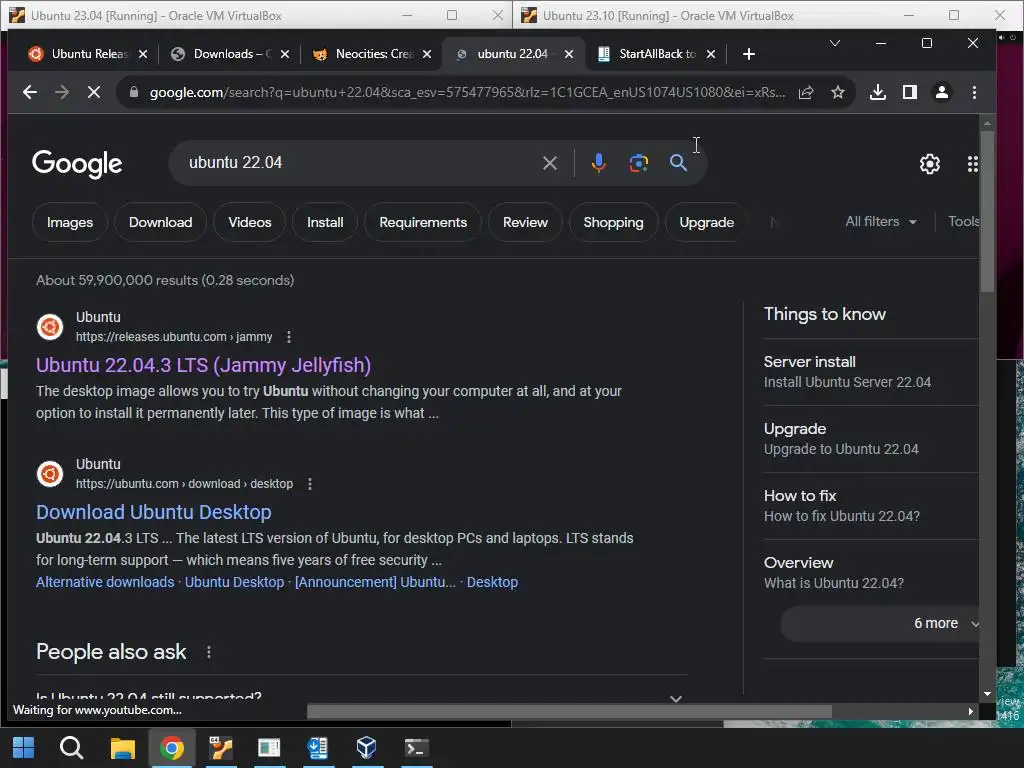This screenshot has width=1024, height=768.
Task: Clear the search box with the X
Action: pyautogui.click(x=550, y=163)
